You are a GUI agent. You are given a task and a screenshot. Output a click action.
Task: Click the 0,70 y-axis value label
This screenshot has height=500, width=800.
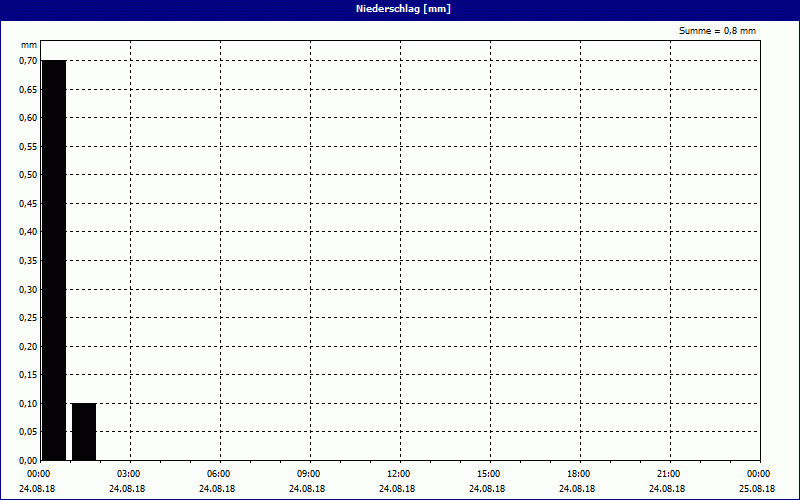click(27, 61)
